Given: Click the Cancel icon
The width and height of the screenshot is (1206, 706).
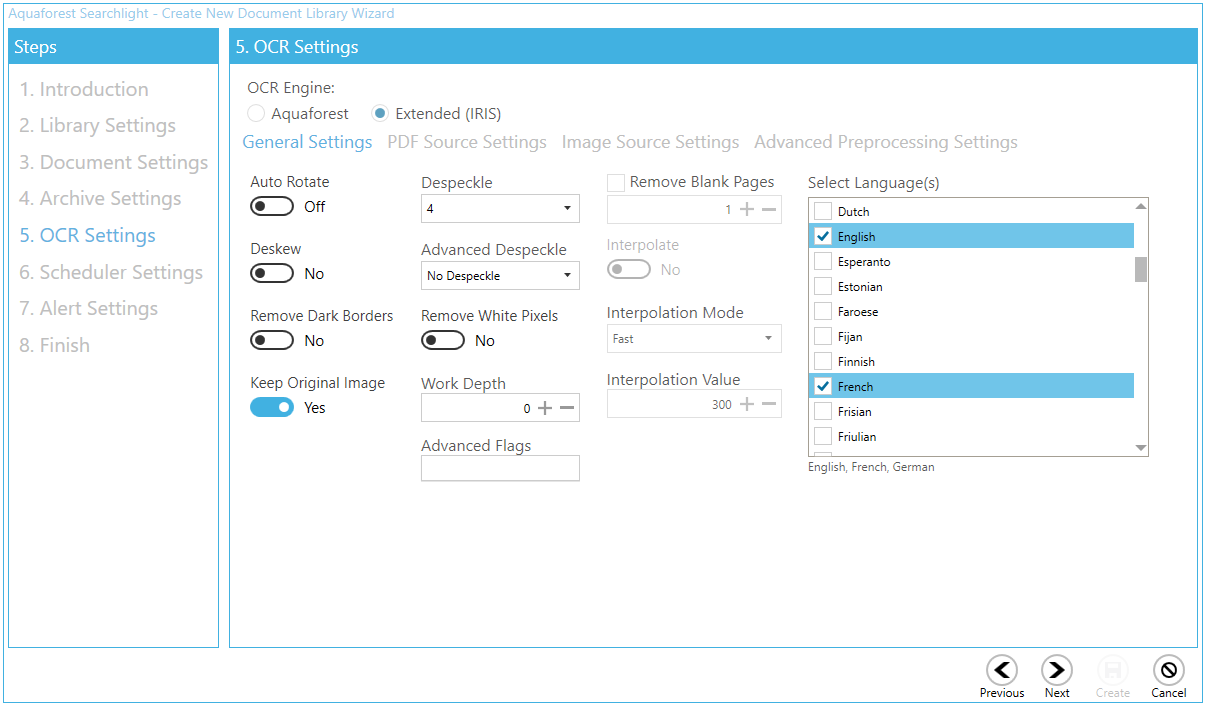Looking at the screenshot, I should [1168, 670].
